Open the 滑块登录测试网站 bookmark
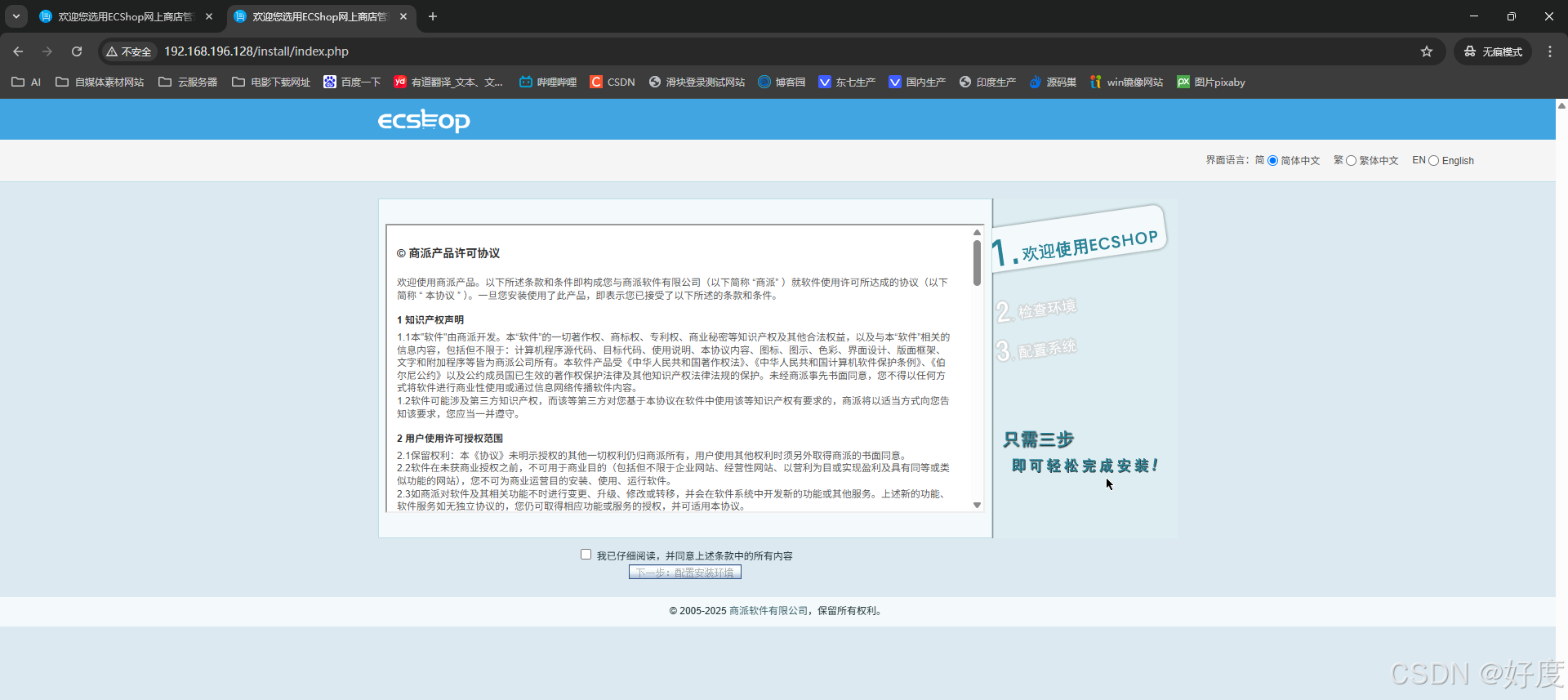The width and height of the screenshot is (1568, 700). pyautogui.click(x=697, y=82)
